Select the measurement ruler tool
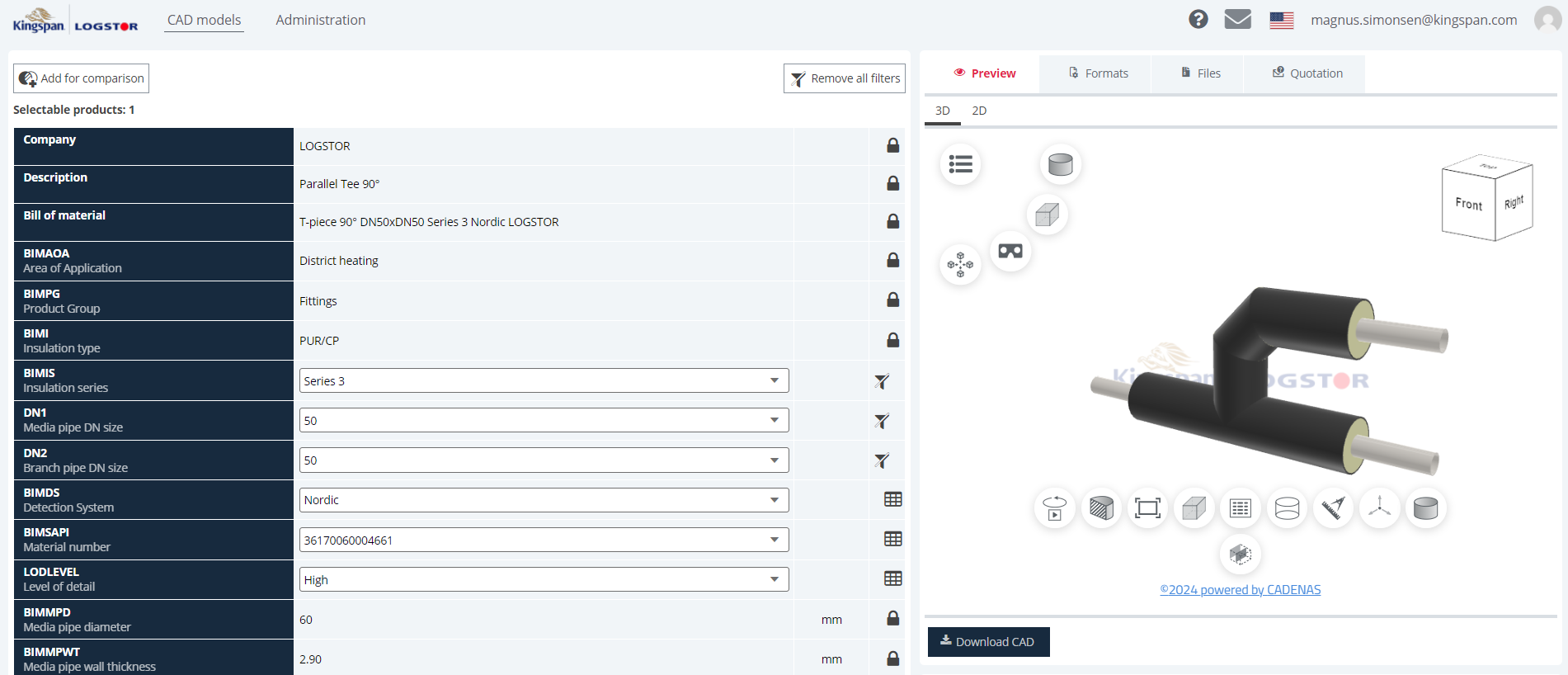Image resolution: width=1568 pixels, height=675 pixels. pos(1333,508)
